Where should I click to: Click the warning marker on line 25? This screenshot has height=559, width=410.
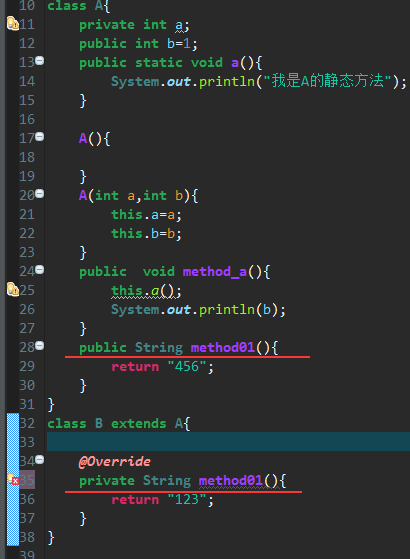coord(13,289)
